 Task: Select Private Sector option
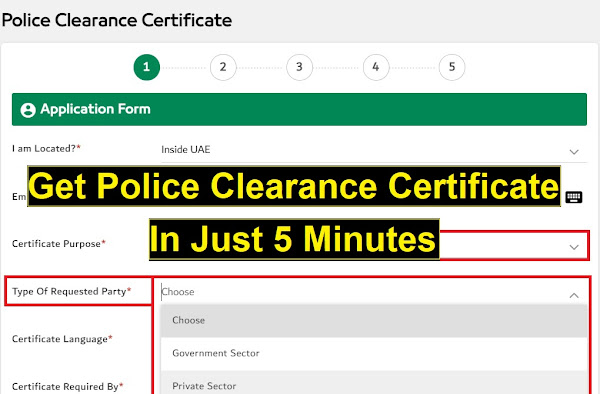pos(374,383)
